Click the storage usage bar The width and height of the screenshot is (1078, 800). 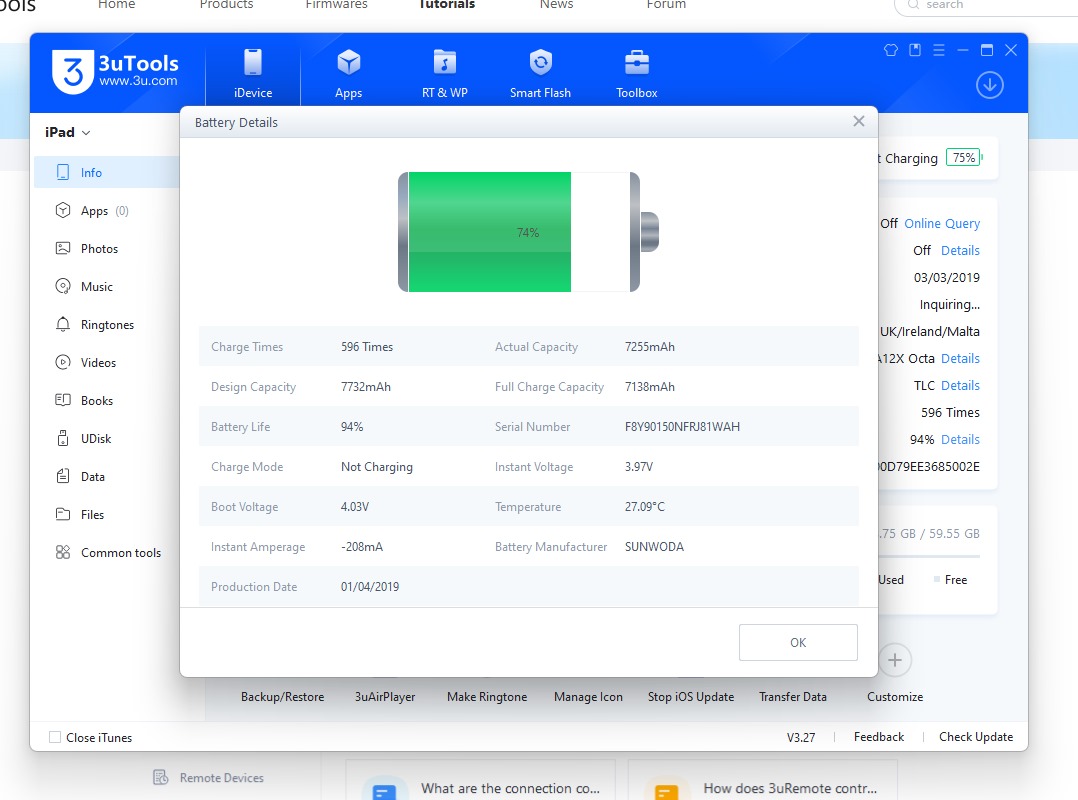[930, 556]
